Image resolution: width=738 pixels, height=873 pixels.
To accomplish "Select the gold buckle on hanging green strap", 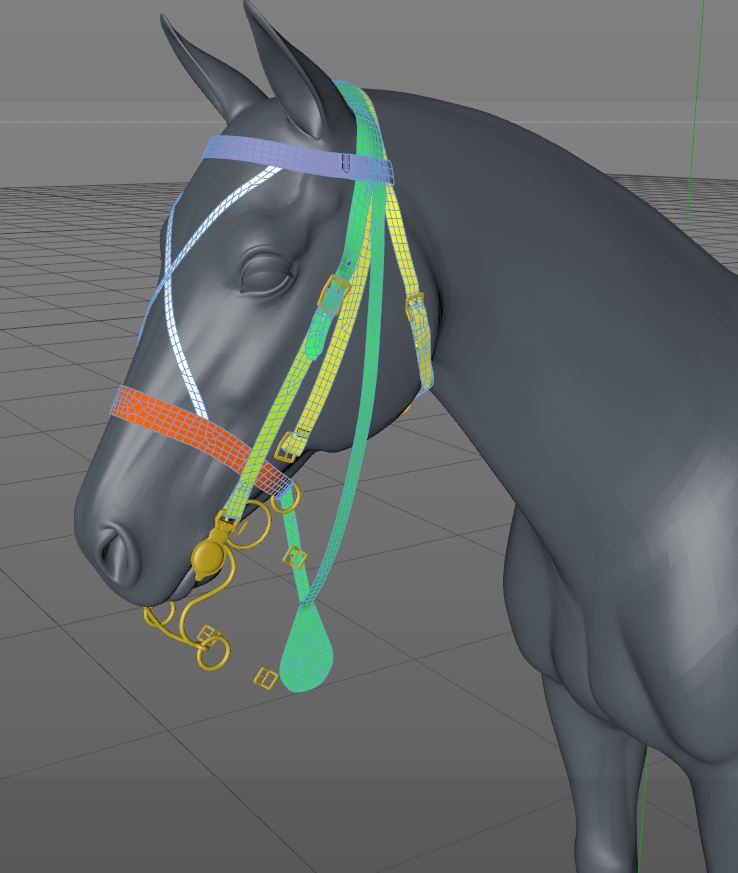I will 294,556.
